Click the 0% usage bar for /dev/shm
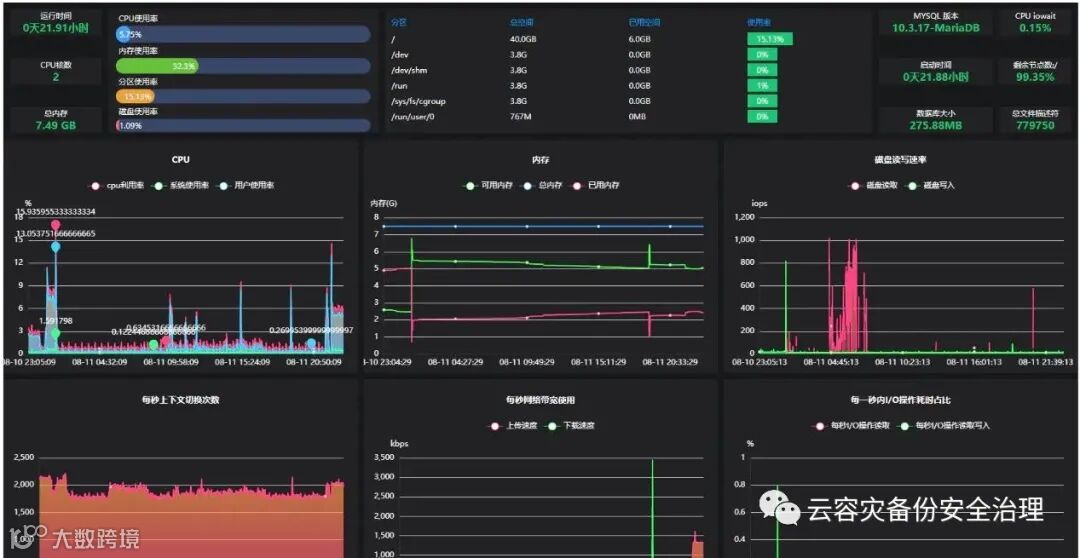1080x558 pixels. click(762, 70)
